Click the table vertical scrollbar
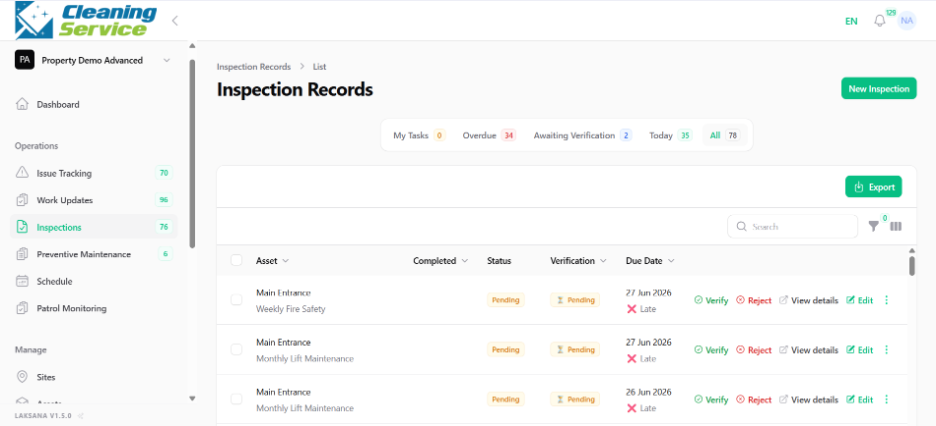This screenshot has height=426, width=936. click(912, 265)
